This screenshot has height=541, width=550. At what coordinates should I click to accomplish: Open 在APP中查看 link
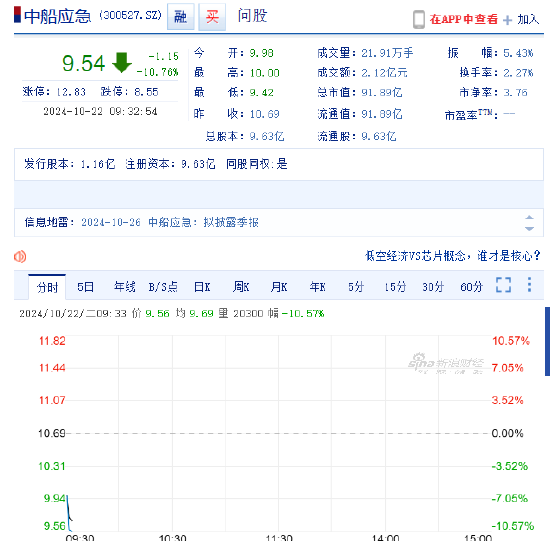click(463, 19)
